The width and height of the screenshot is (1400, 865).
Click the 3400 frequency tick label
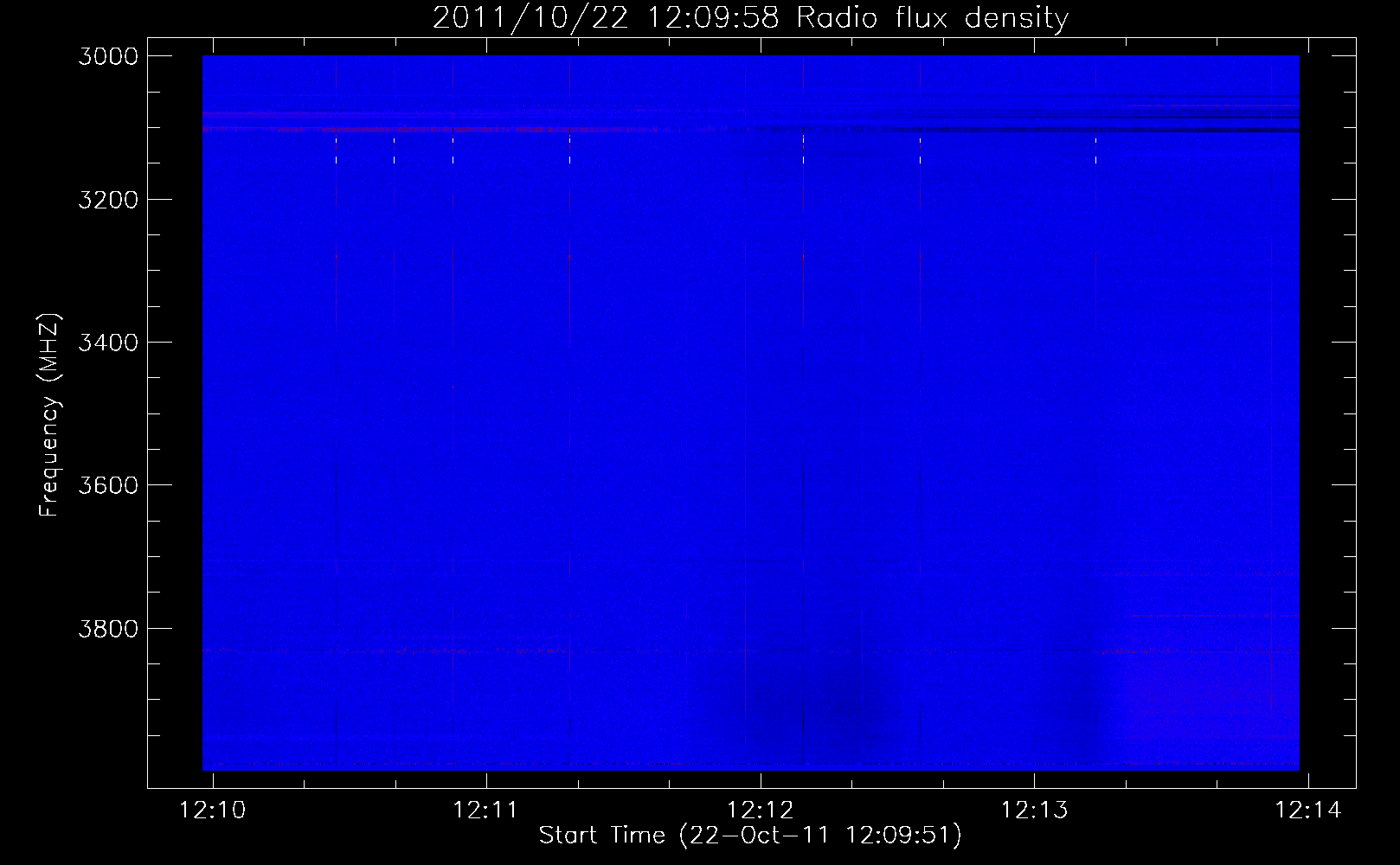(108, 343)
